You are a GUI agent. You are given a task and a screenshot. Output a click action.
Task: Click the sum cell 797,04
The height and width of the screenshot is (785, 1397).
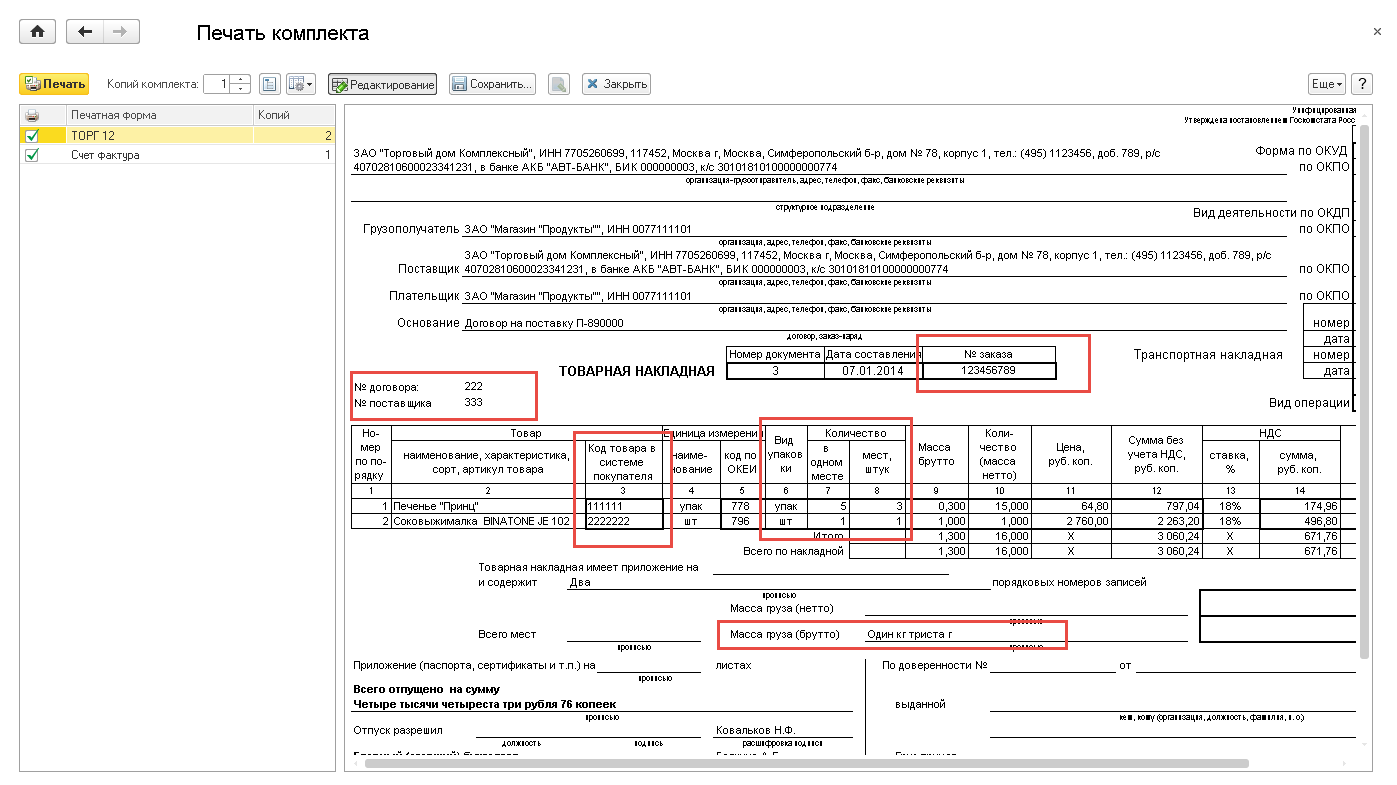[x=1157, y=506]
